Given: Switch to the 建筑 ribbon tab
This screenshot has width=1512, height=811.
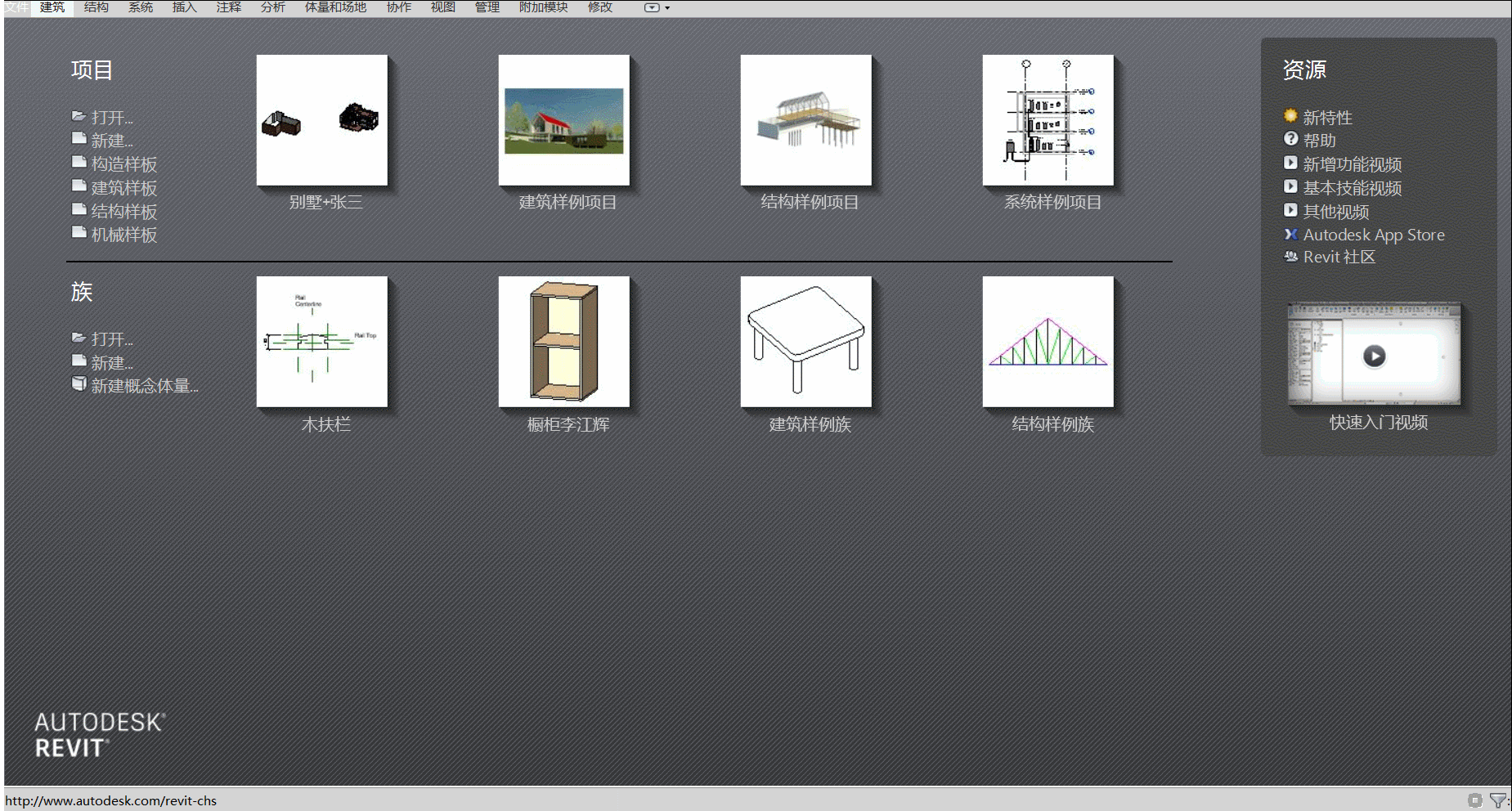Looking at the screenshot, I should click(x=52, y=7).
